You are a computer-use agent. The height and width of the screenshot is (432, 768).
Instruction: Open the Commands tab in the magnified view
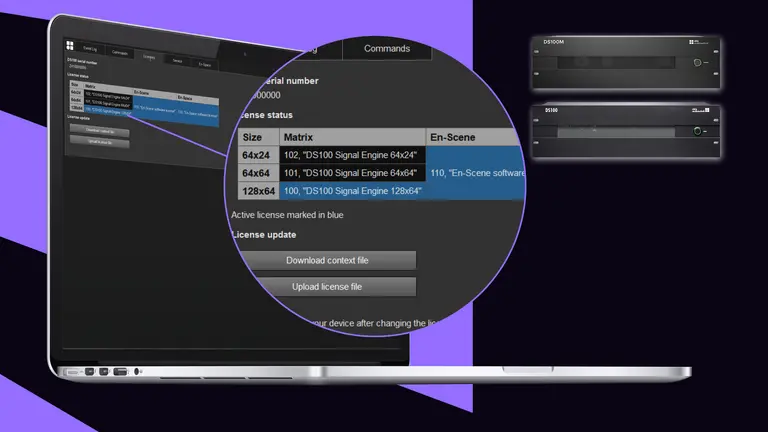[x=386, y=48]
